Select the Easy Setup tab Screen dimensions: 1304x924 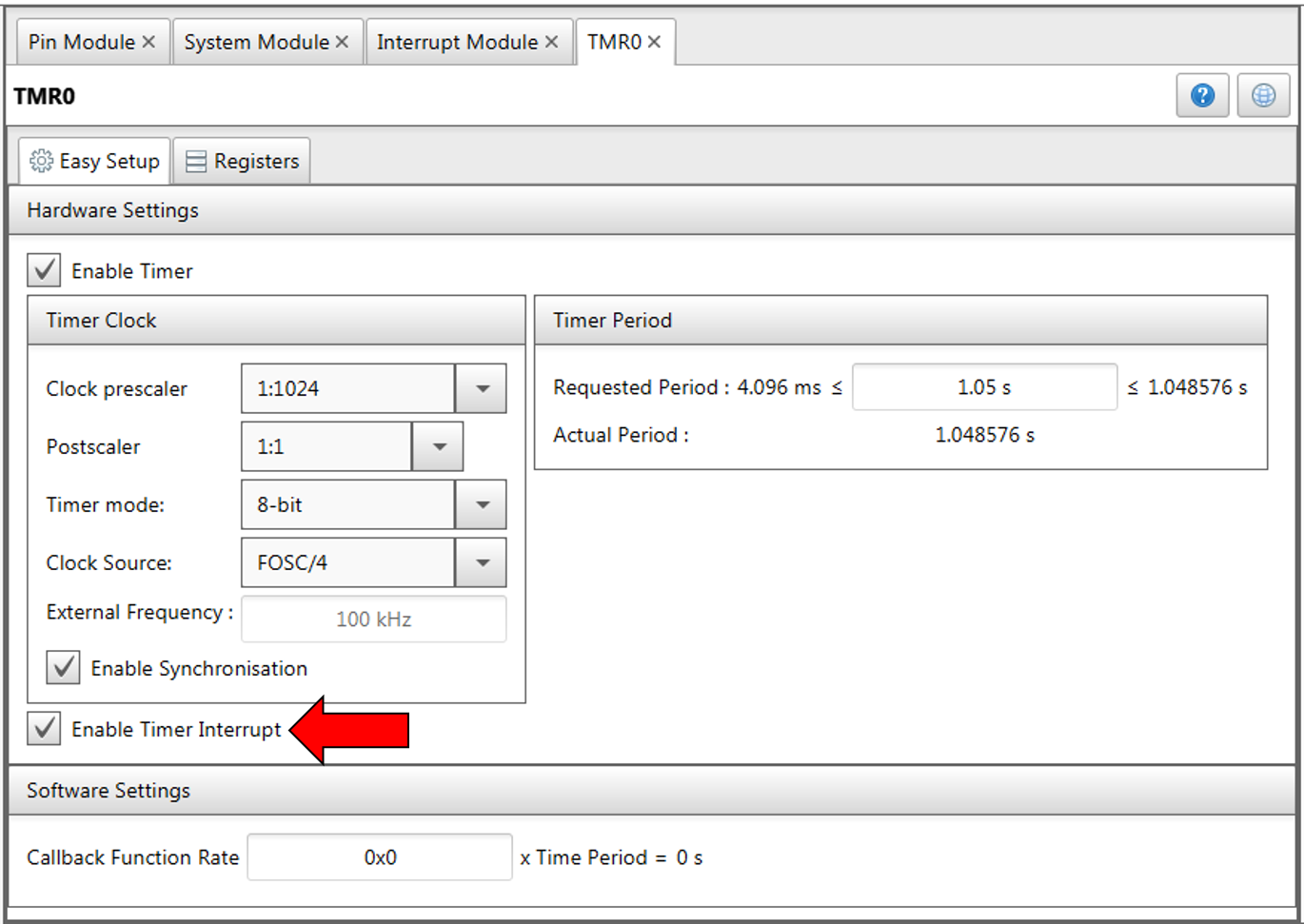coord(95,161)
